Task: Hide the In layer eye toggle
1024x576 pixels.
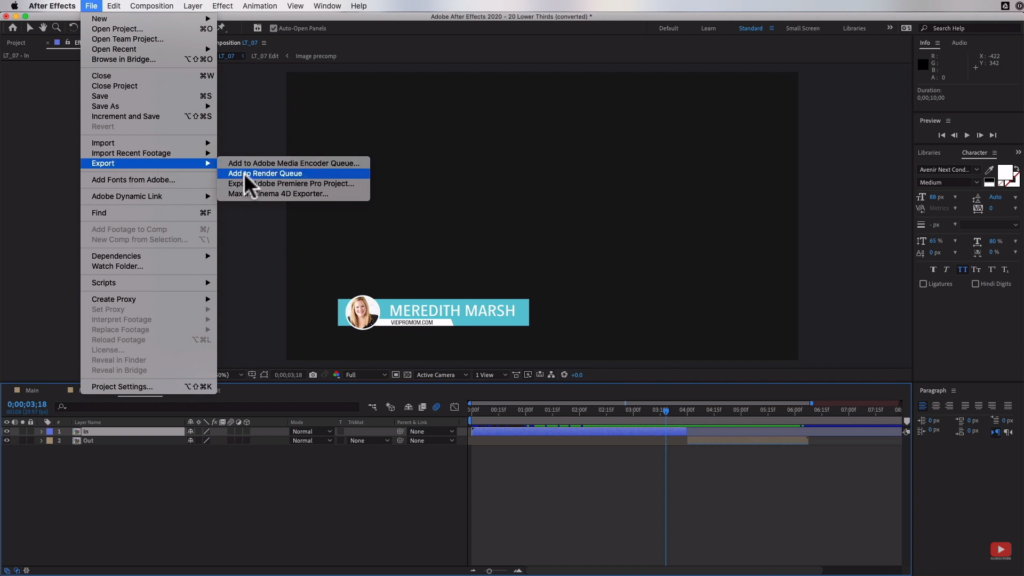Action: click(x=7, y=432)
